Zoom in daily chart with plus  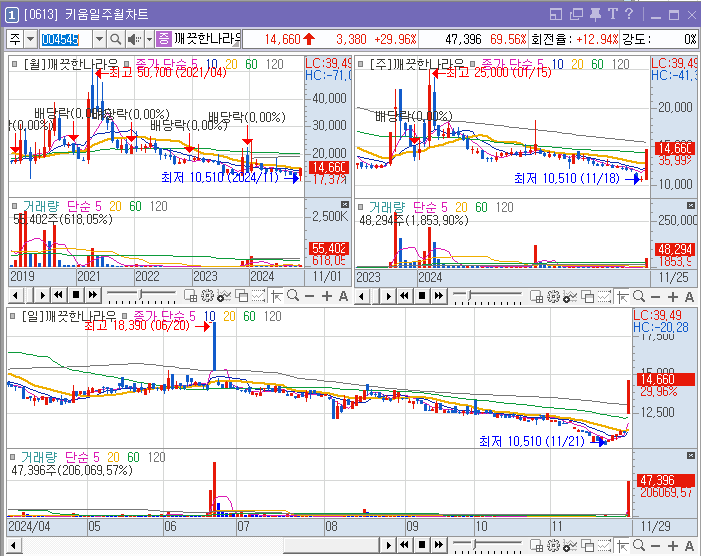673,546
